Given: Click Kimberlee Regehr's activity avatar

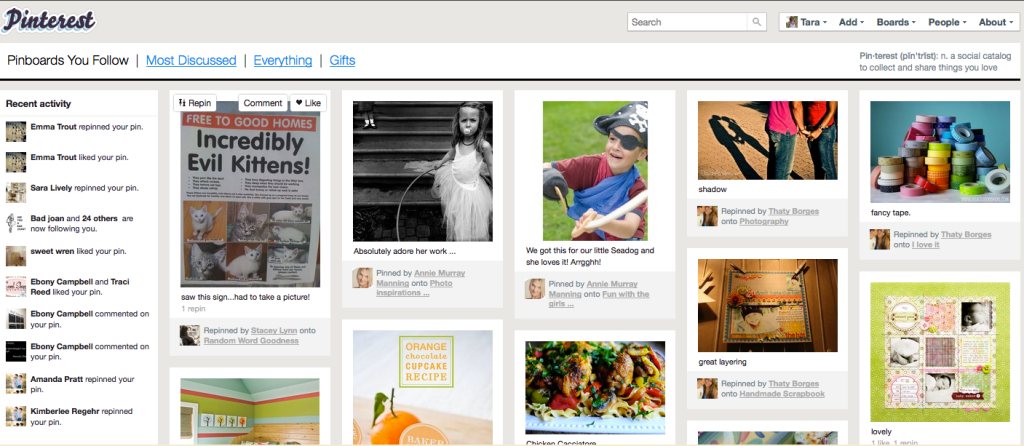Looking at the screenshot, I should click(x=16, y=416).
